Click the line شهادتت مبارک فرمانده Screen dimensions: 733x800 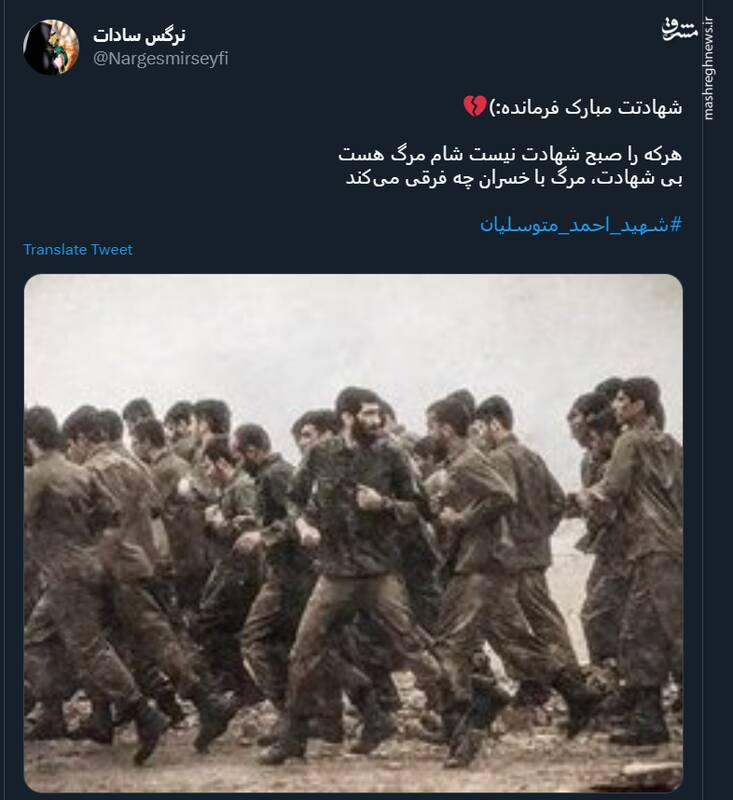click(586, 108)
